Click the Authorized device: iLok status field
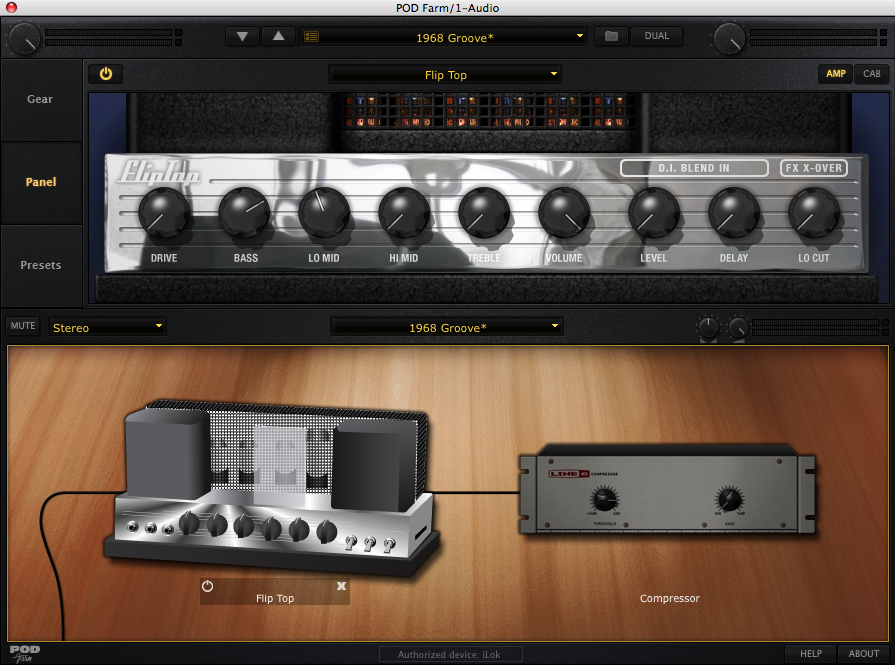895x665 pixels. coord(451,654)
